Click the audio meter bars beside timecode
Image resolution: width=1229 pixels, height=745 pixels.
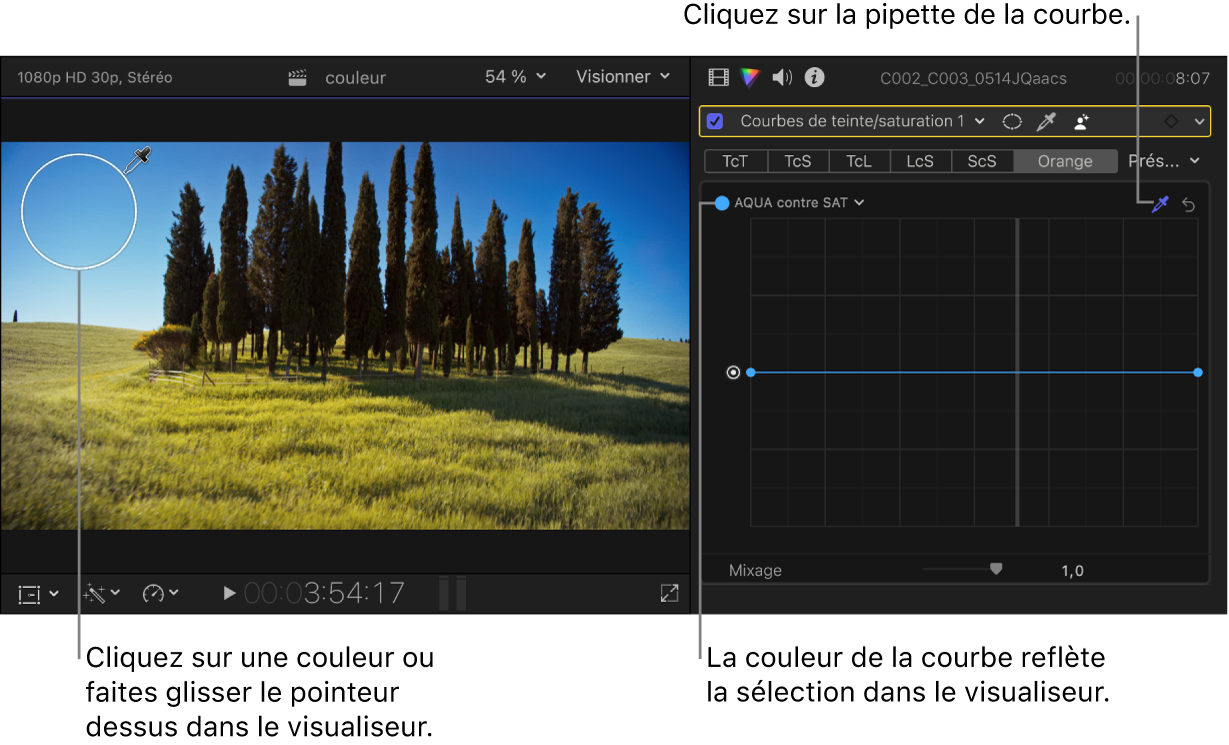click(x=453, y=593)
